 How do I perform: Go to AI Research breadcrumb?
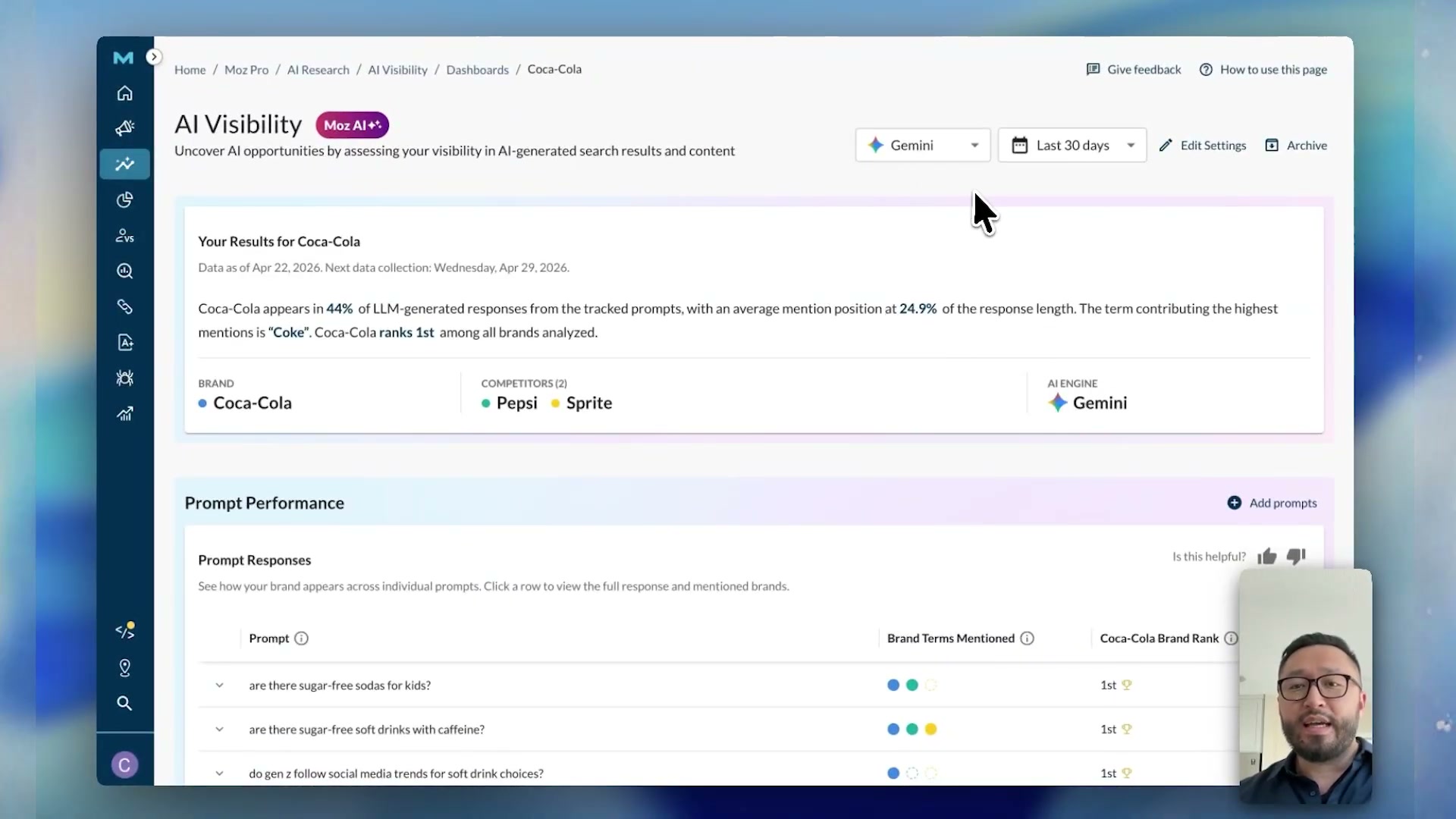tap(318, 70)
